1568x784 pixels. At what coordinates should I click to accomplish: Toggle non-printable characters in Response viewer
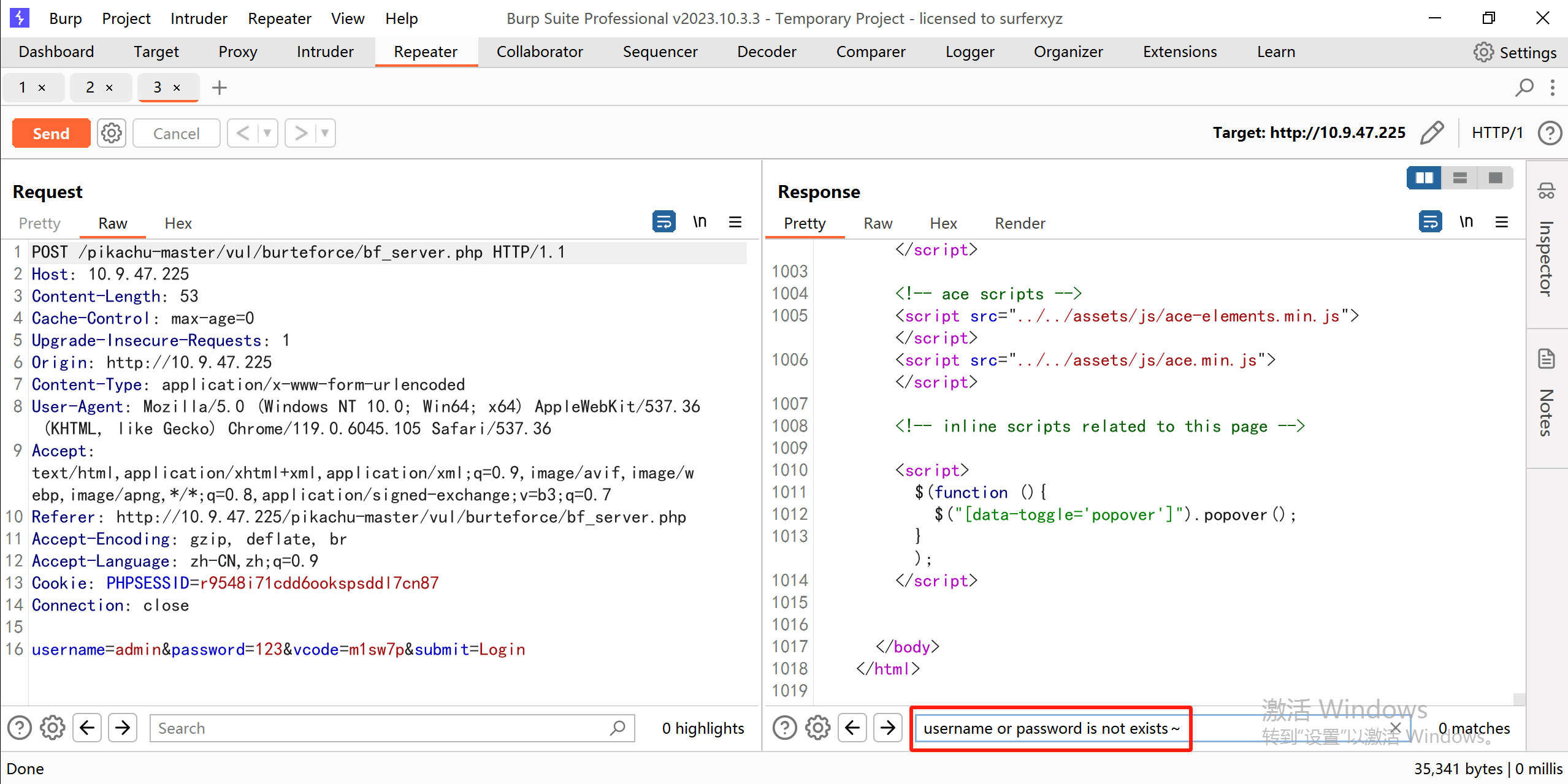[1466, 221]
